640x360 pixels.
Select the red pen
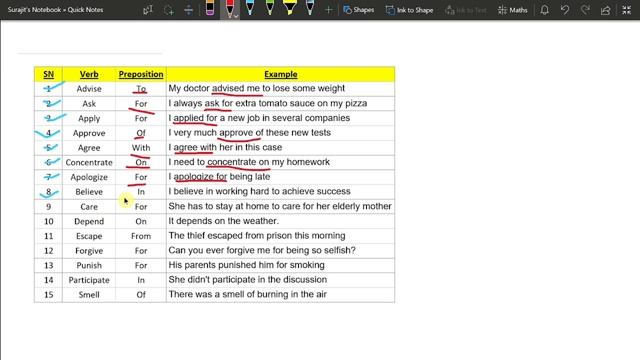[229, 8]
